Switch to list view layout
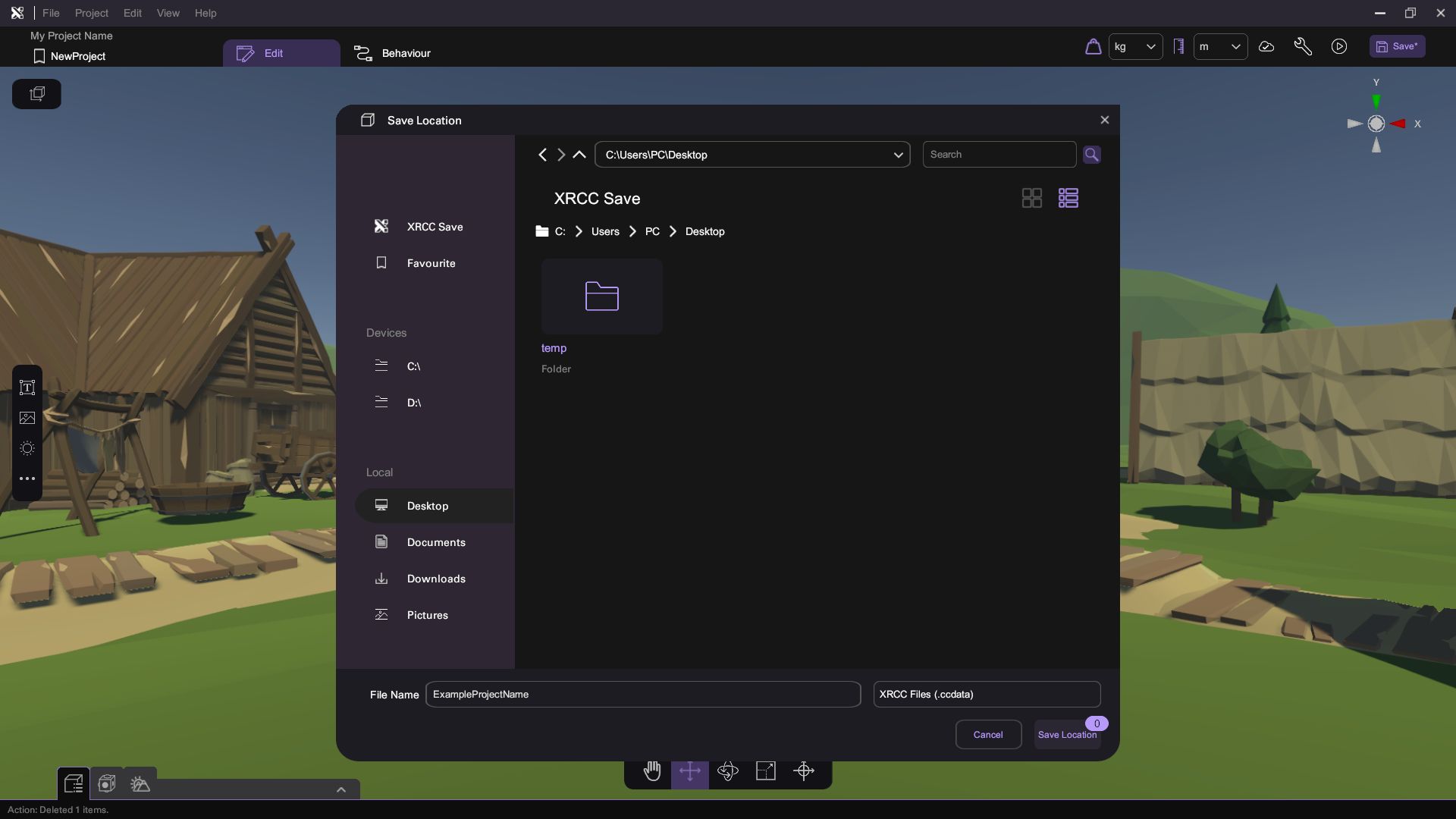Screen dimensions: 1456x819 point(1068,198)
